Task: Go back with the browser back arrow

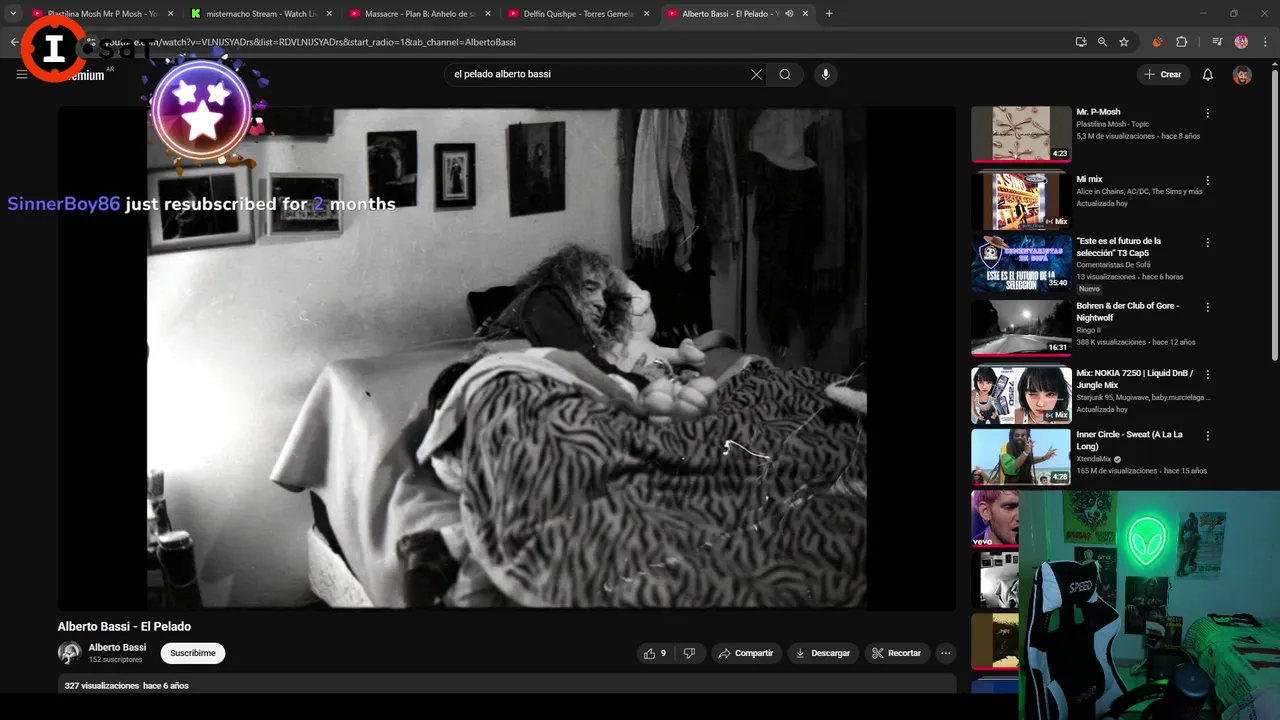Action: 14,42
